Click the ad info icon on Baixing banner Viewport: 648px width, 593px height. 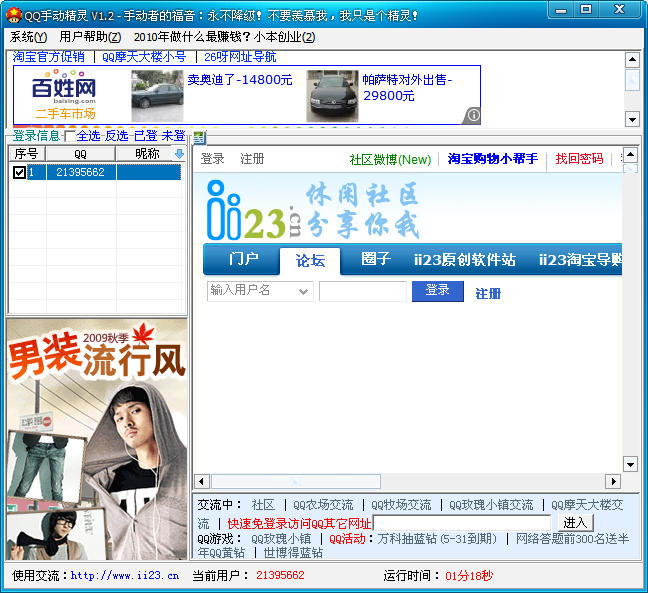(474, 115)
